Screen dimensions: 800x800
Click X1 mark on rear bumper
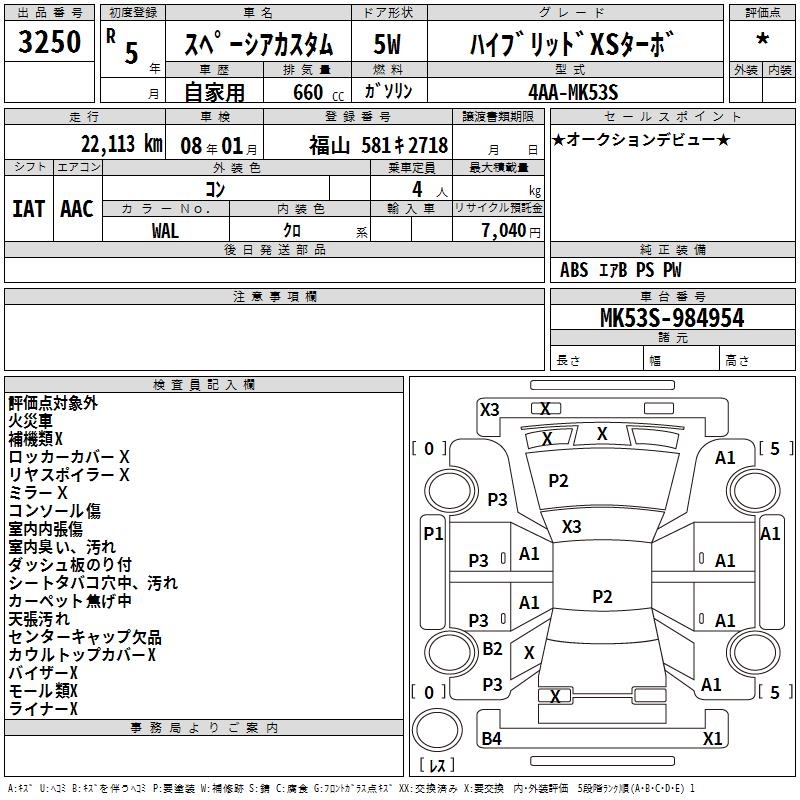coord(712,738)
